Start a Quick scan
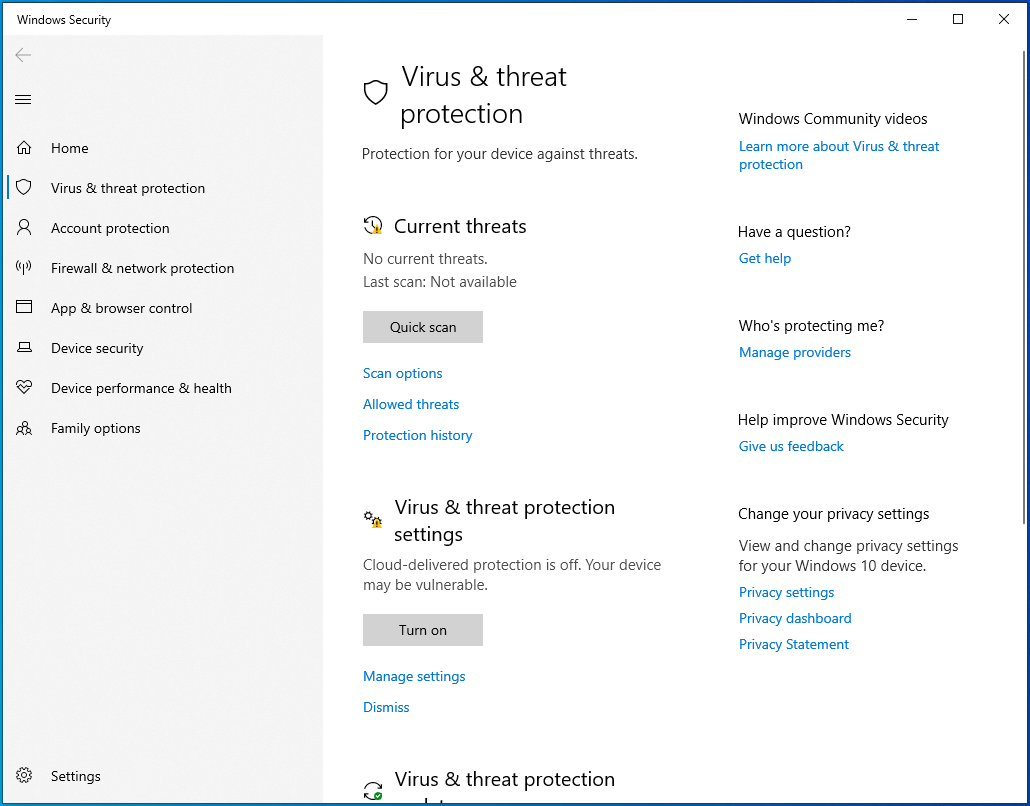The image size is (1030, 806). (x=422, y=327)
